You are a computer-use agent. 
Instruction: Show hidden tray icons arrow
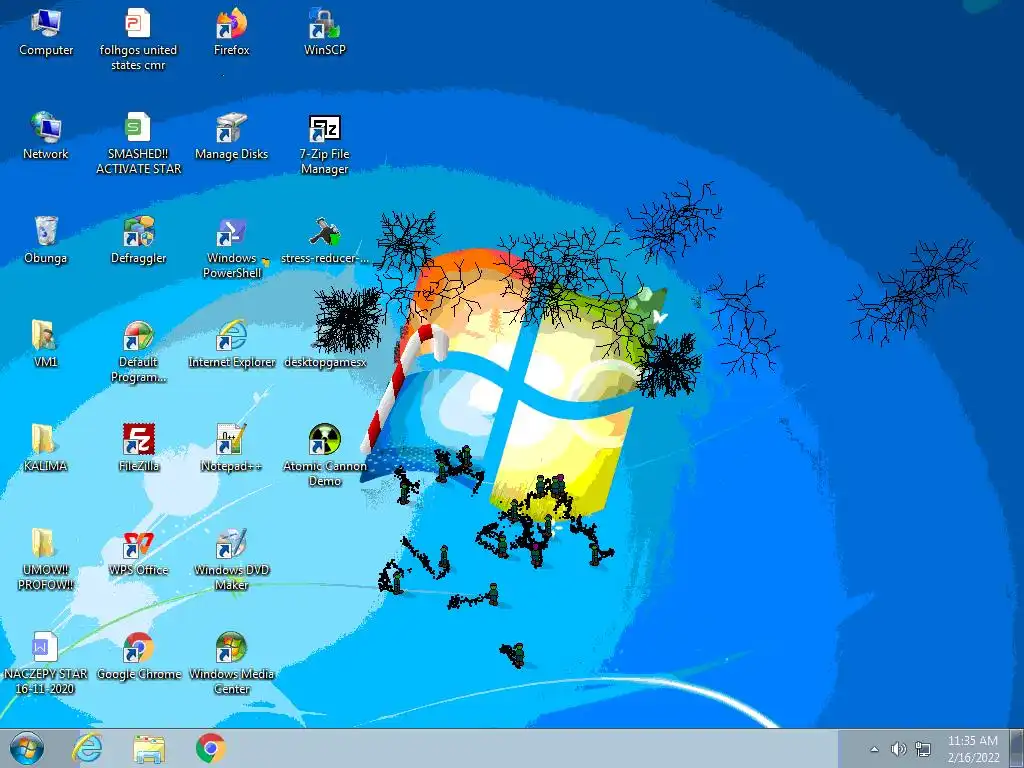pyautogui.click(x=874, y=749)
